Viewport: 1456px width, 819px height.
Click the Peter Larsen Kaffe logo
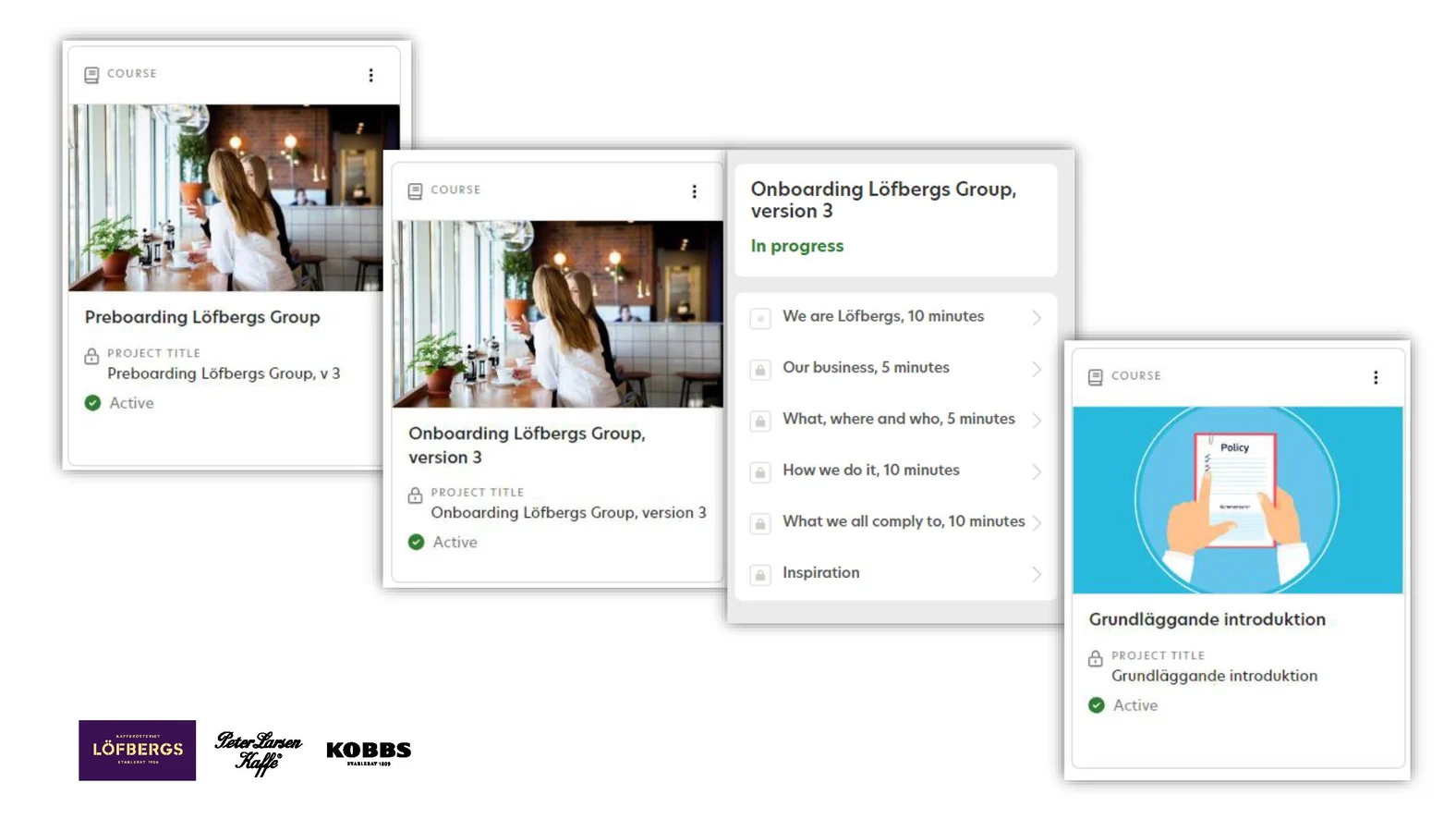[258, 752]
